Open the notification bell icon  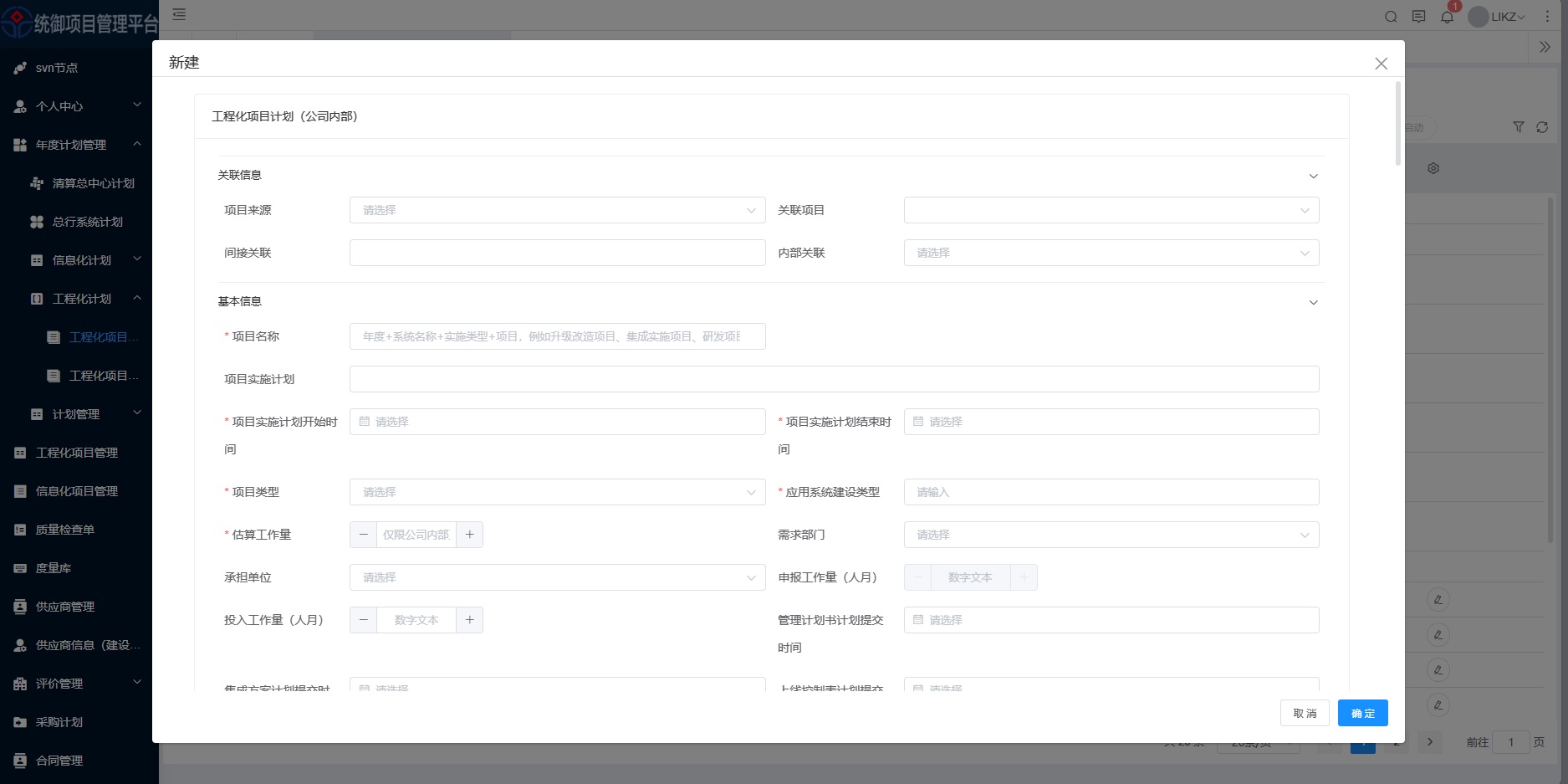pyautogui.click(x=1447, y=17)
